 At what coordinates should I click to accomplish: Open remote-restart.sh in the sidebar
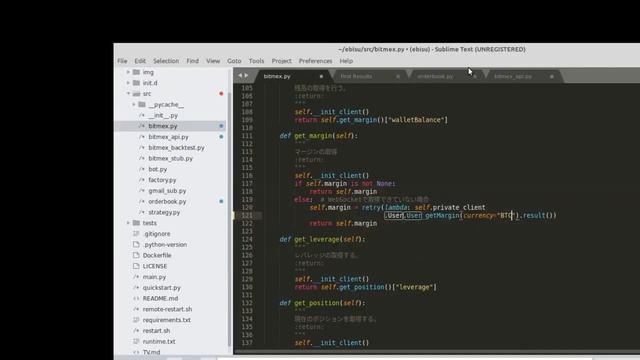tap(167, 309)
